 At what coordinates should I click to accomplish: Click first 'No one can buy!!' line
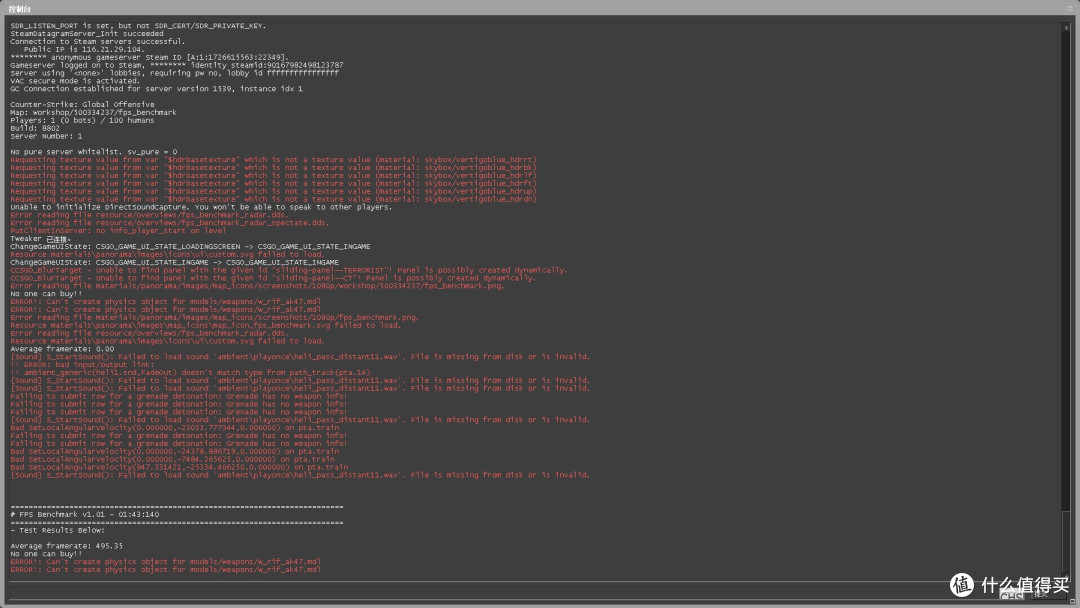(46, 294)
